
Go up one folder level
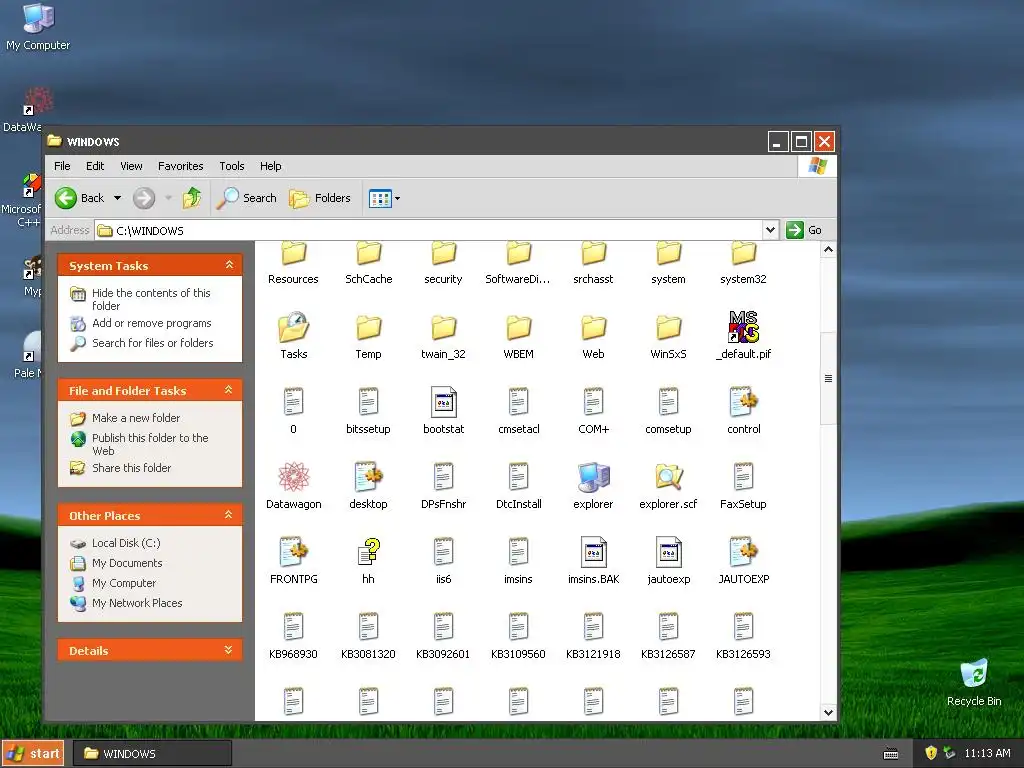(x=192, y=197)
